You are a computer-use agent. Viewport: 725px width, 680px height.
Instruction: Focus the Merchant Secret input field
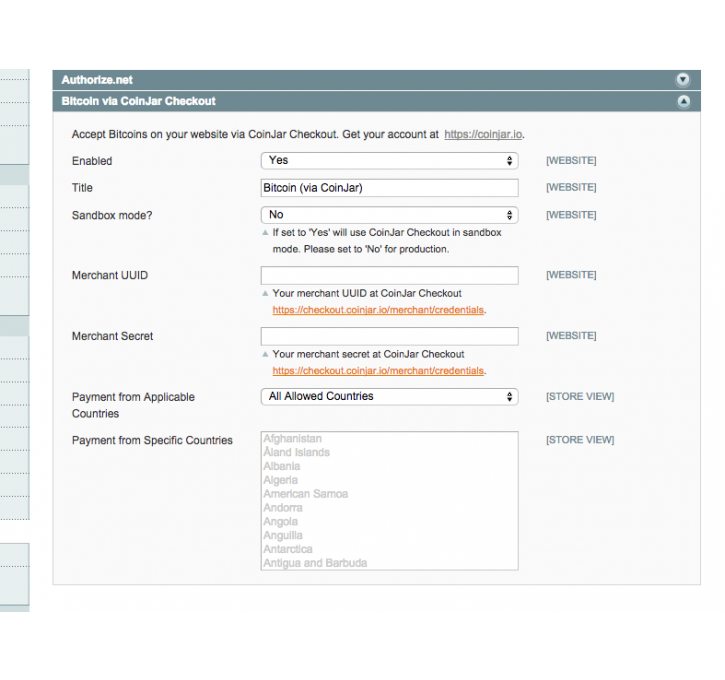coord(389,336)
